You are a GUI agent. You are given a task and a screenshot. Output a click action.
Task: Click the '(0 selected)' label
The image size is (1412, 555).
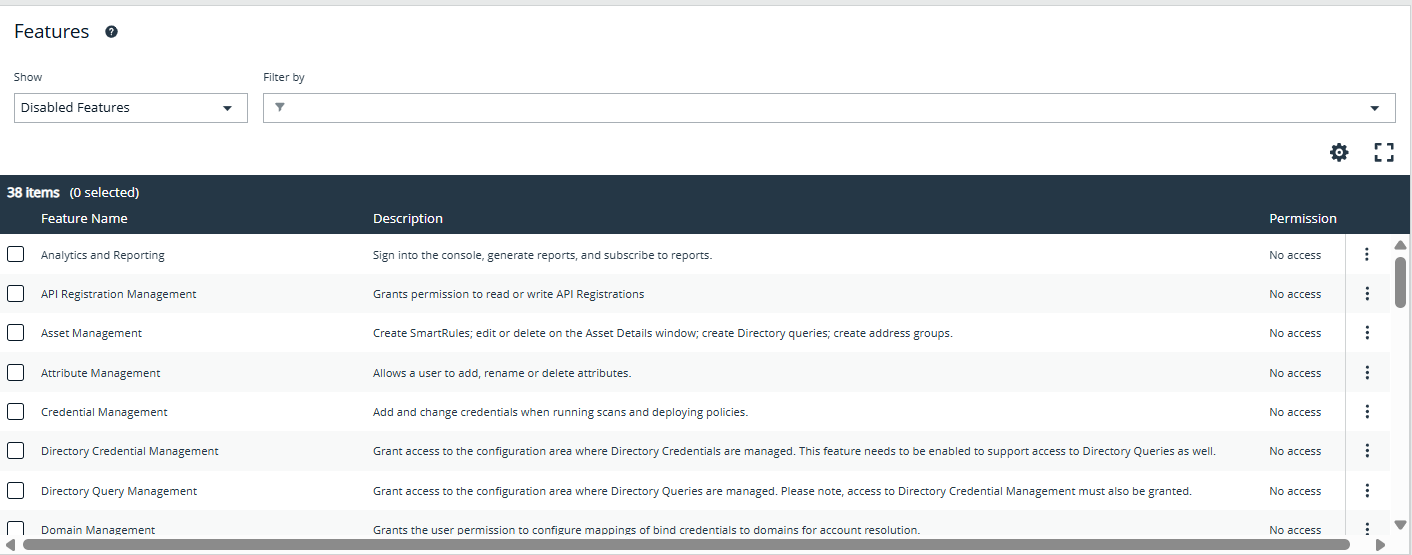tap(104, 192)
